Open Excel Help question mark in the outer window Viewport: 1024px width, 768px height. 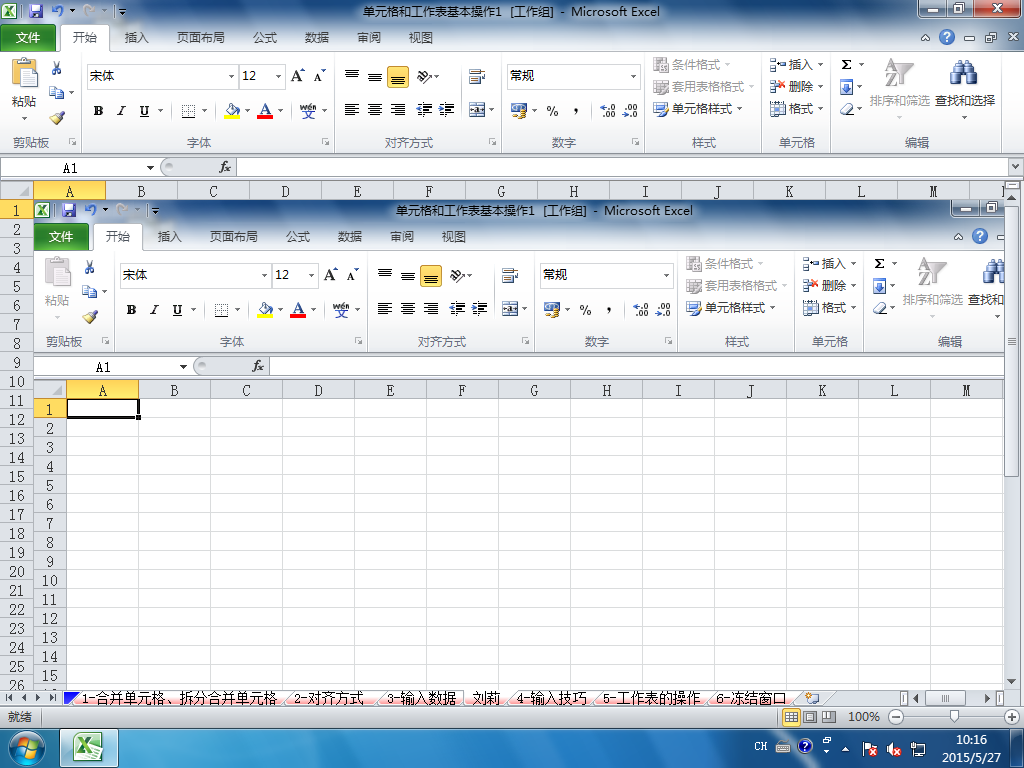[947, 37]
